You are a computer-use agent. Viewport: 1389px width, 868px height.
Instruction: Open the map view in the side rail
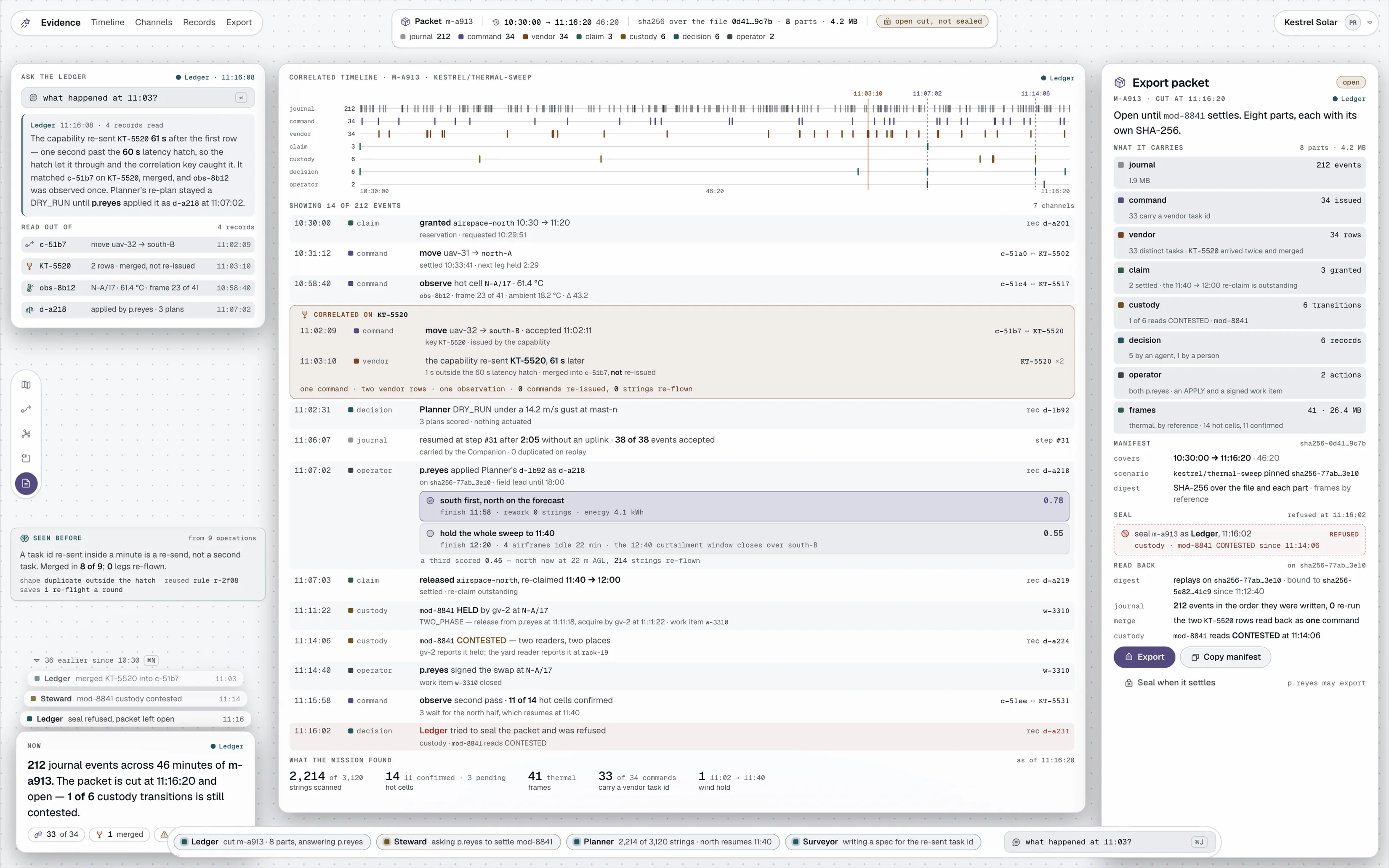coord(27,385)
